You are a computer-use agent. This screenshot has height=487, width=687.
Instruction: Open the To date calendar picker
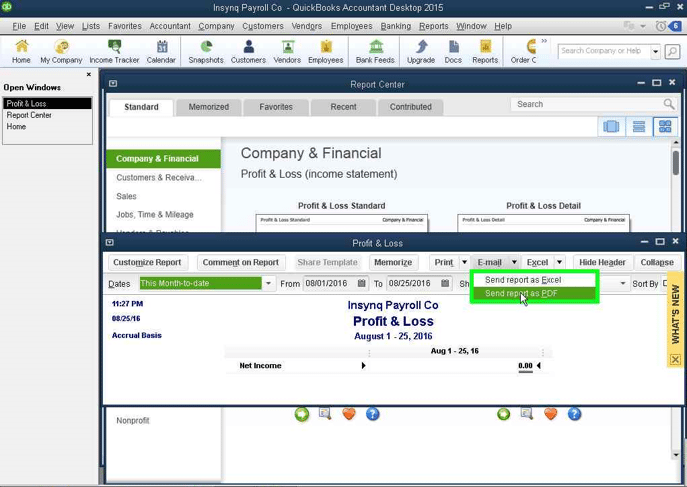[x=445, y=283]
